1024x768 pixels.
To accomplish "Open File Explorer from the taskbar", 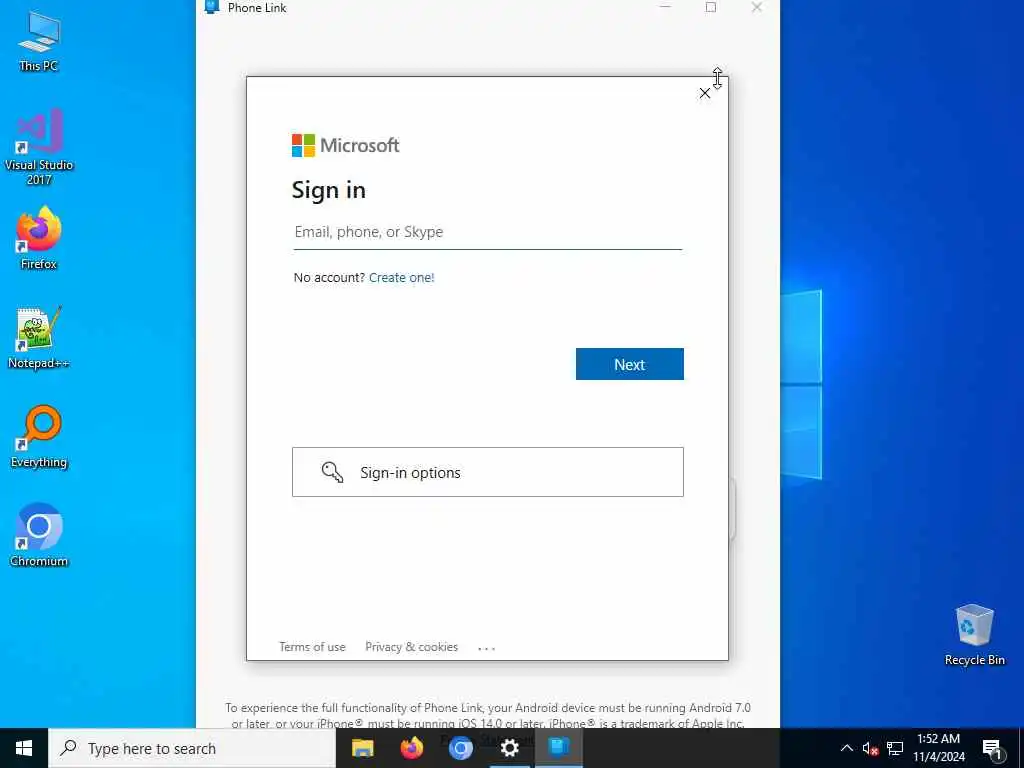I will click(362, 748).
